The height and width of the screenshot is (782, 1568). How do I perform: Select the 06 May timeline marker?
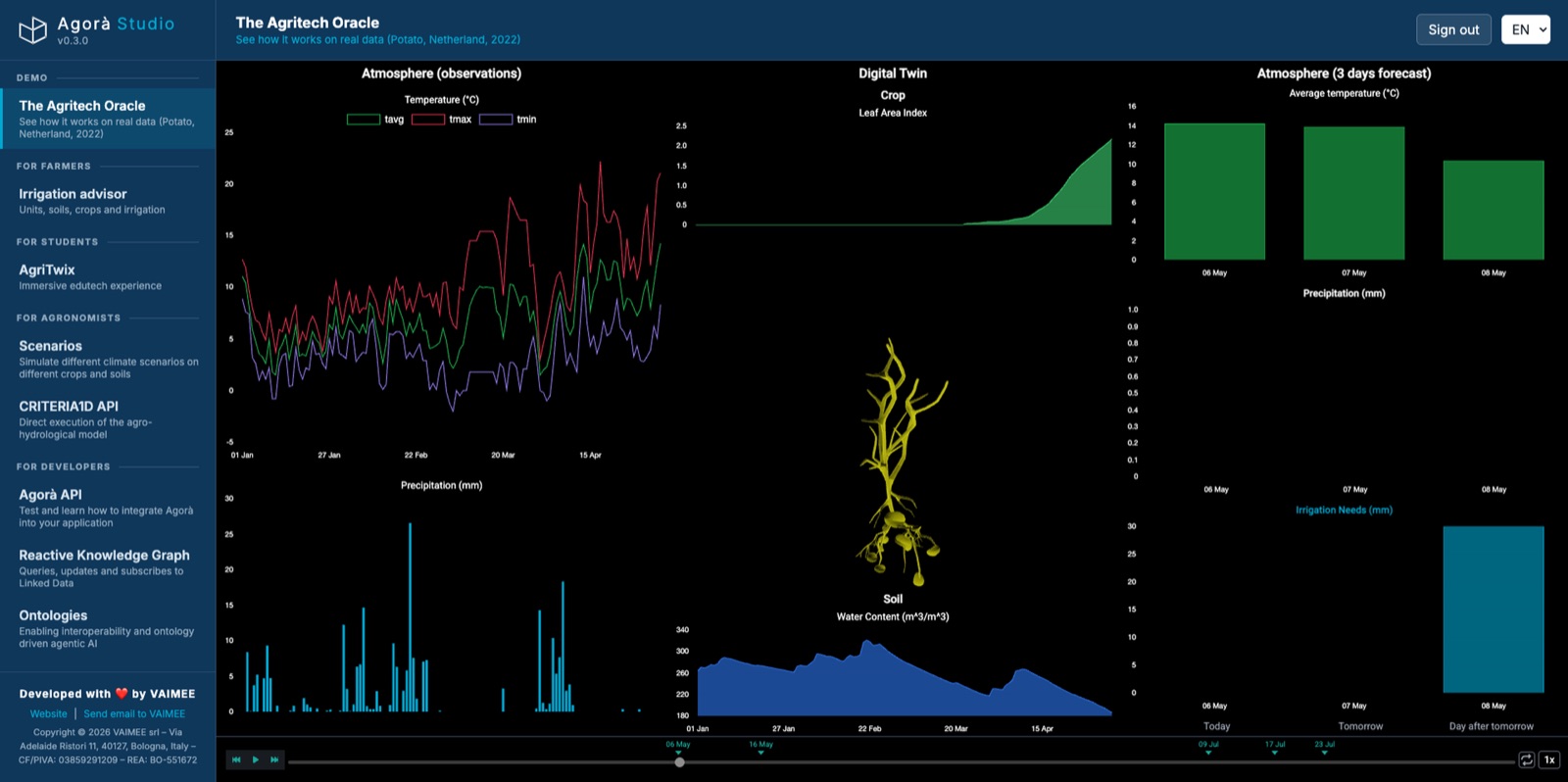(x=678, y=748)
